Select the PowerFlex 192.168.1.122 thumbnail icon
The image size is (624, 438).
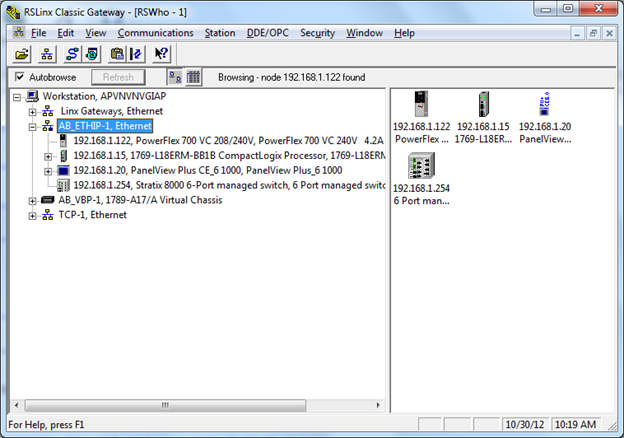click(421, 104)
